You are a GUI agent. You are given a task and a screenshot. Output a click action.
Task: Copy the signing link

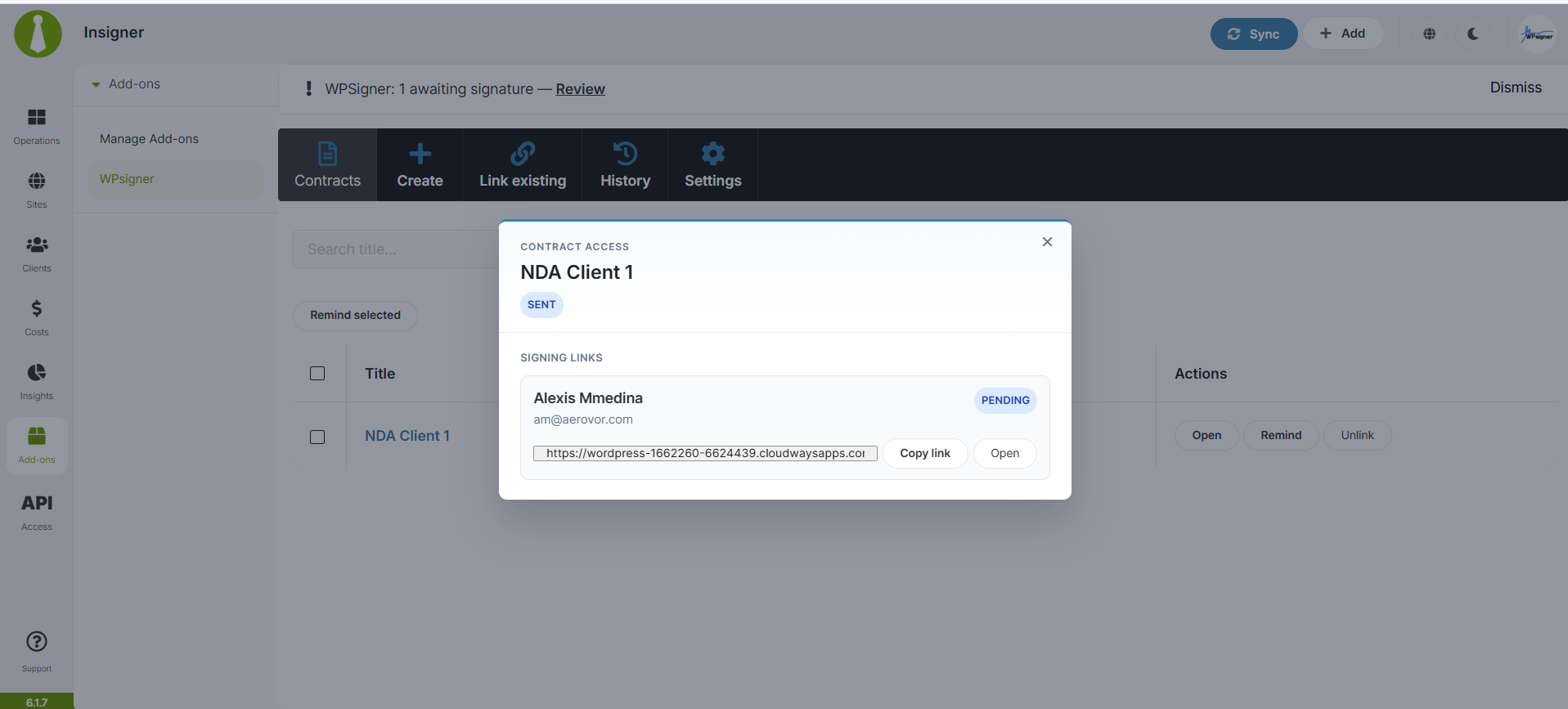click(x=925, y=453)
